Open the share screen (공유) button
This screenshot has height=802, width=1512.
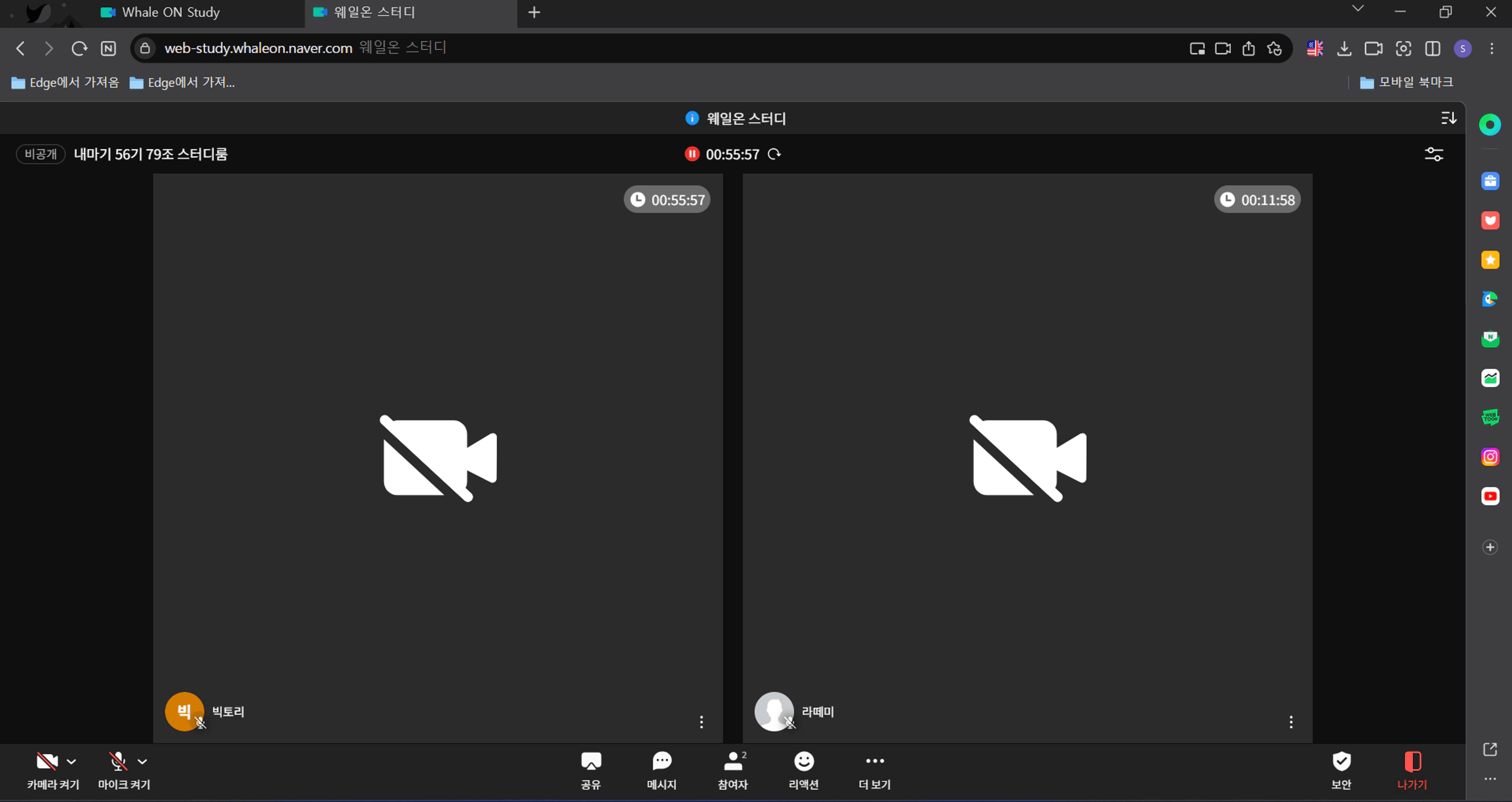coord(591,762)
